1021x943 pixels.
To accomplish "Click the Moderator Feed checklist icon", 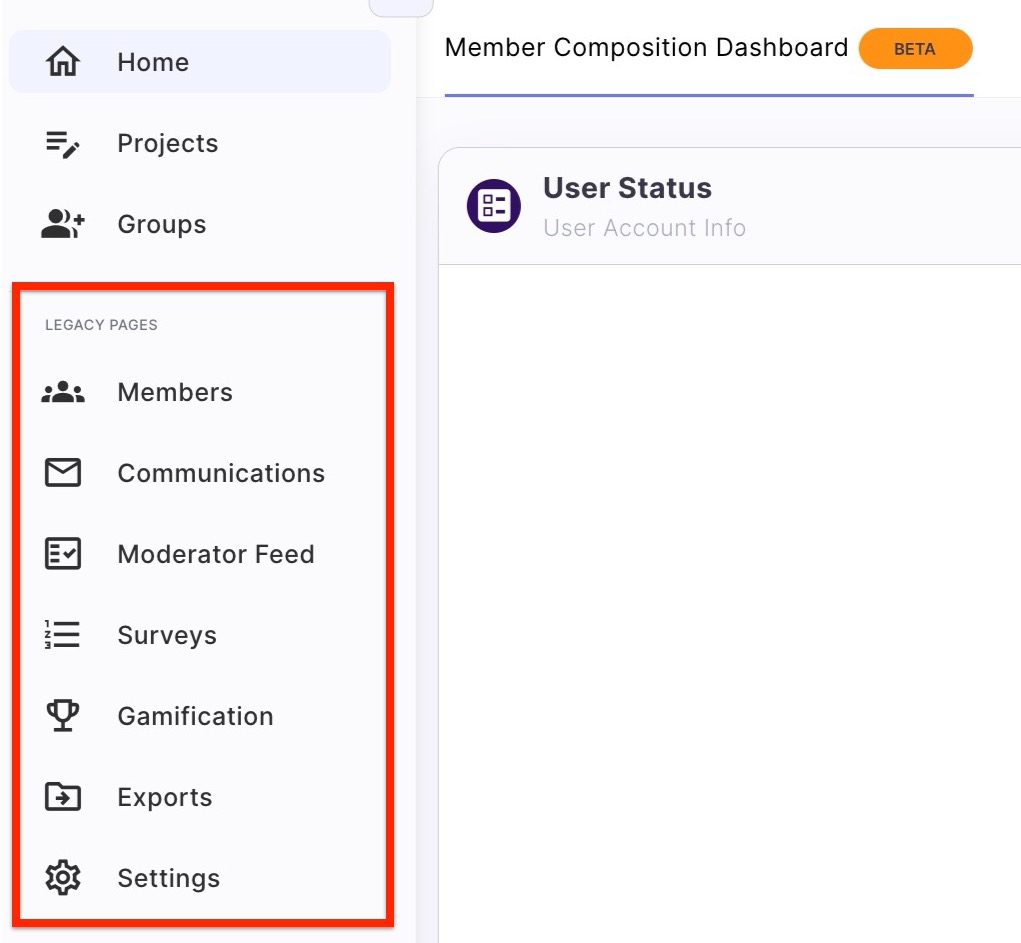I will point(63,554).
